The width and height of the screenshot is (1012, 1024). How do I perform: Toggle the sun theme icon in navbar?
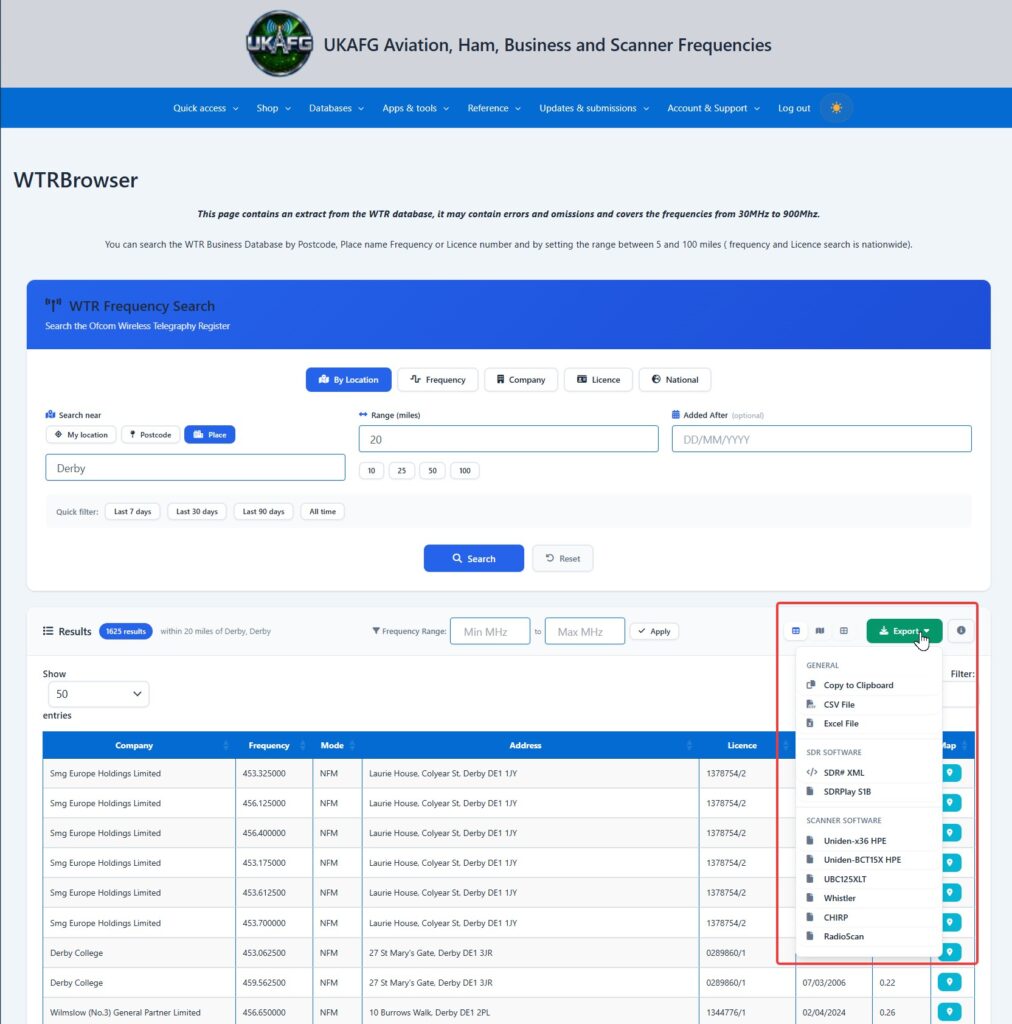pos(836,108)
